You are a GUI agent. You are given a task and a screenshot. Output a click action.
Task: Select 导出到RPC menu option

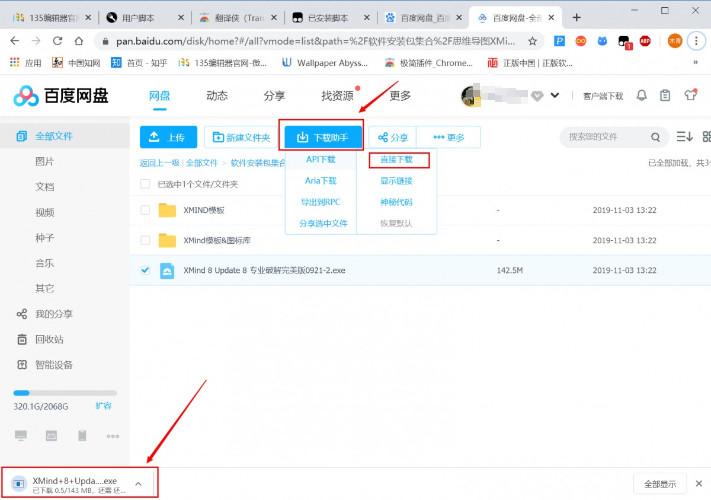321,202
